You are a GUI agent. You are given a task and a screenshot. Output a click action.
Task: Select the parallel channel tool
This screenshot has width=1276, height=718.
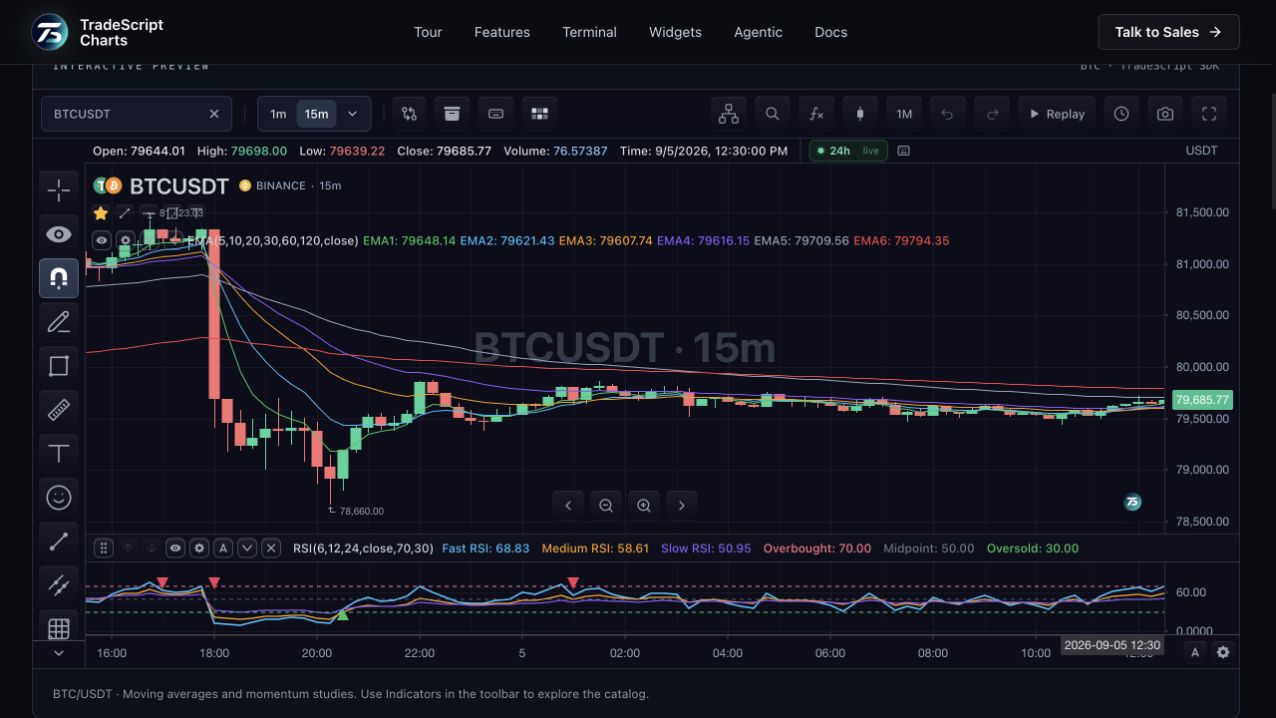click(x=59, y=585)
